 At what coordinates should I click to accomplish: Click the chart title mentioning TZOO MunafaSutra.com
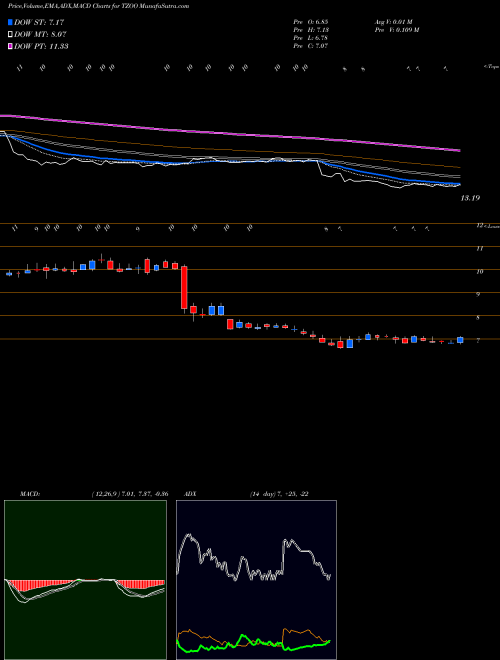[98, 6]
